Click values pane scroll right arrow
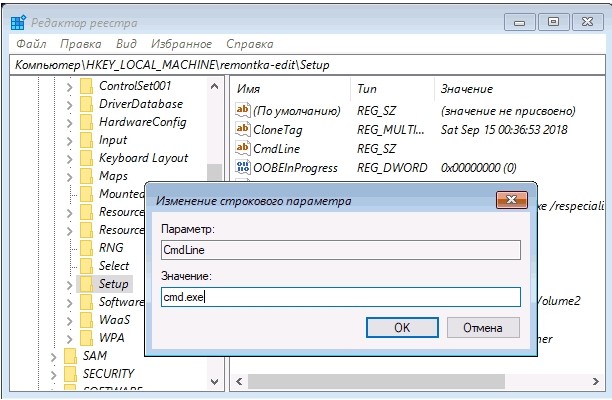Screen dimensions: 612x400 point(596,381)
